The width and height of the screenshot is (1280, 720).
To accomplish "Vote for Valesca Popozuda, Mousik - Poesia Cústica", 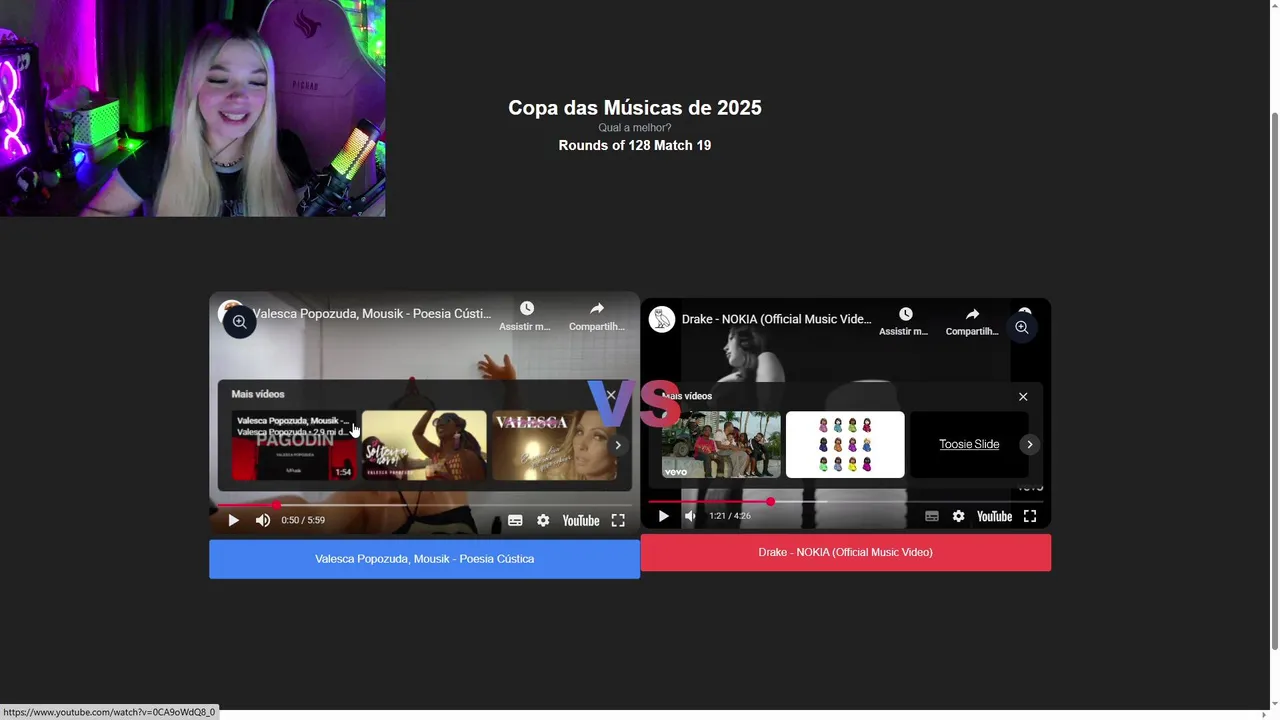I will (x=424, y=559).
